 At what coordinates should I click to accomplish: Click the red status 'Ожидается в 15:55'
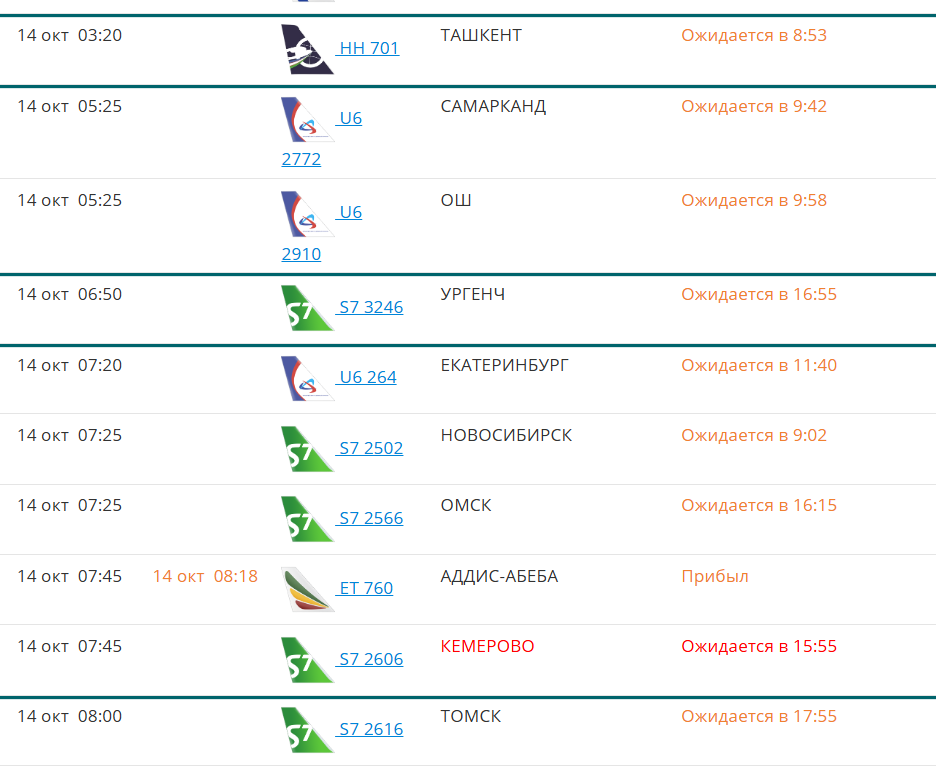click(x=759, y=646)
